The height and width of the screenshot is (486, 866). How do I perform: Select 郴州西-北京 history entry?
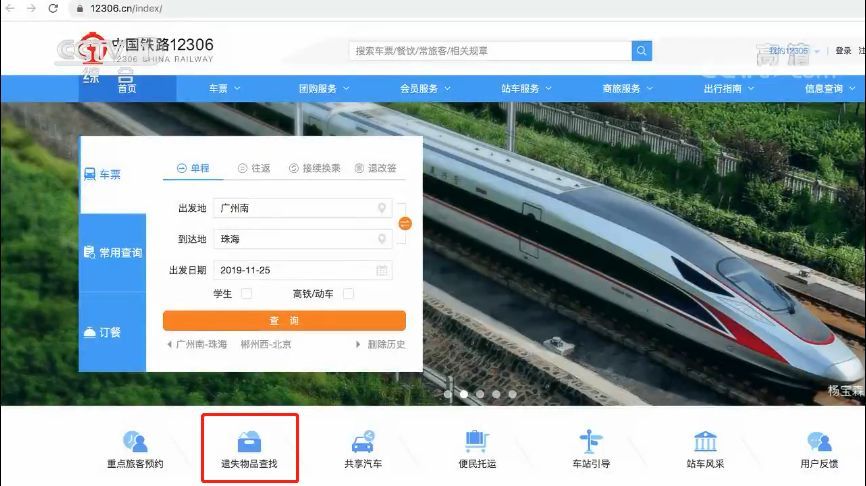pos(266,344)
